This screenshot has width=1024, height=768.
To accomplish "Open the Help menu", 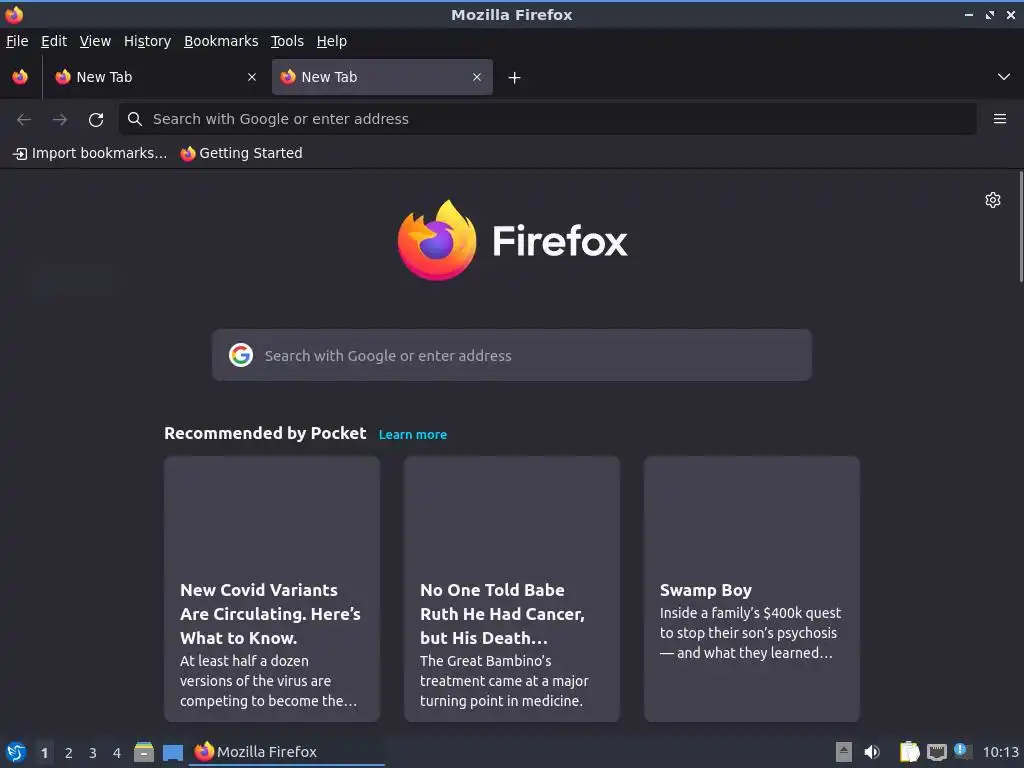I will click(x=332, y=41).
